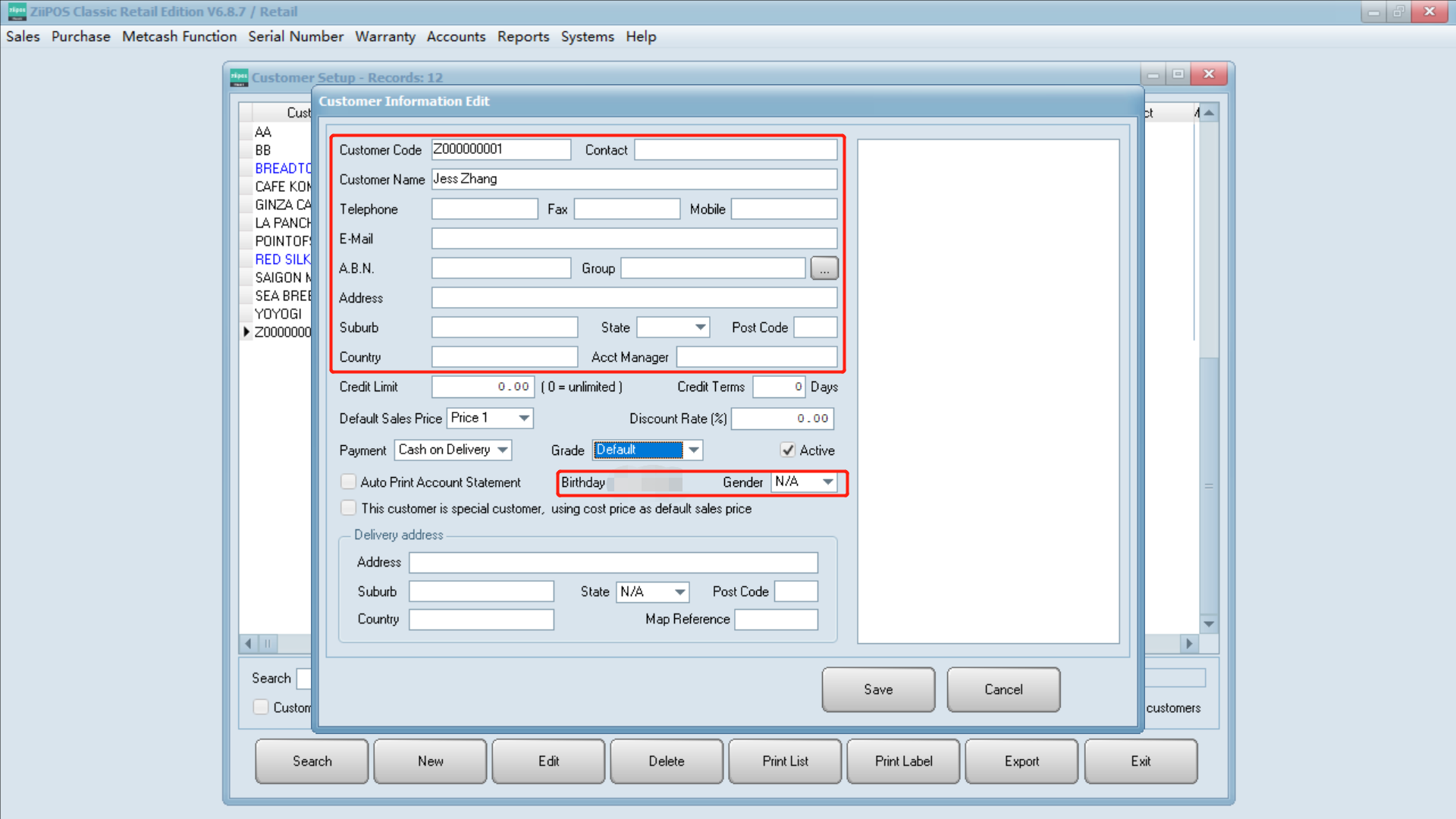Save the customer information
The image size is (1456, 819).
coord(877,689)
